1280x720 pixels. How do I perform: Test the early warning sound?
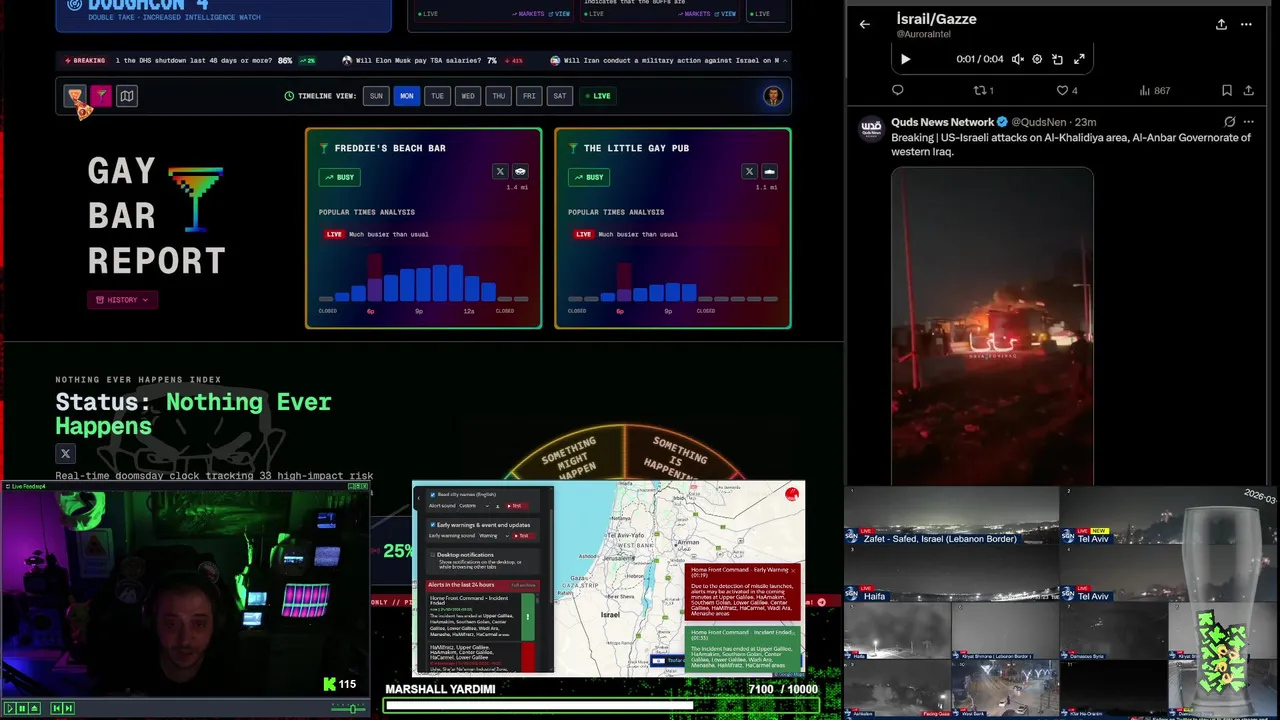point(526,536)
